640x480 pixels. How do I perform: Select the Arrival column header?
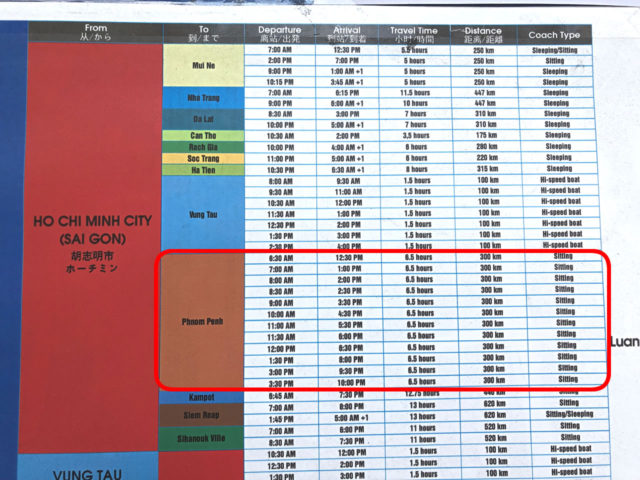point(347,35)
